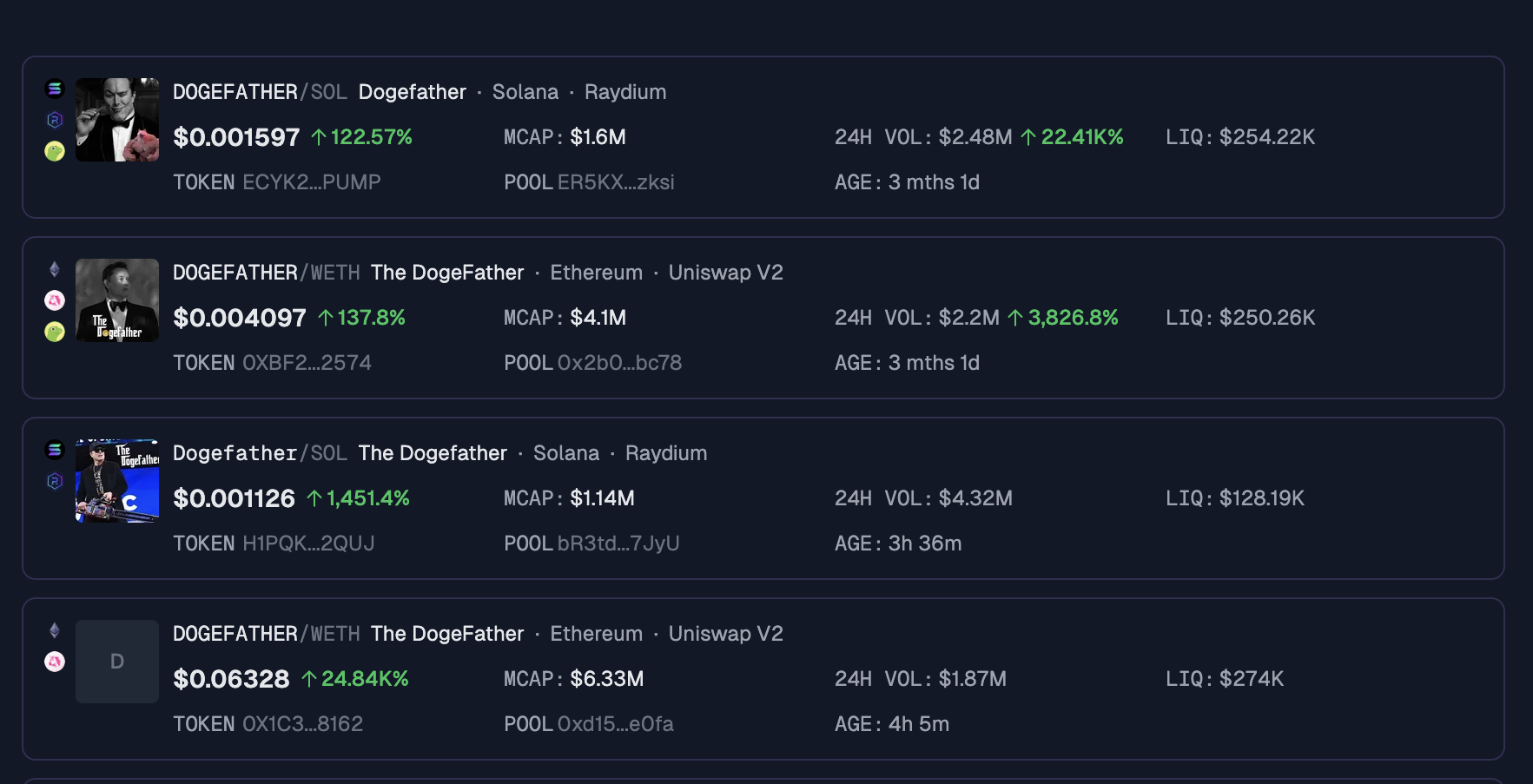This screenshot has height=784, width=1533.
Task: Click the Solana icon on the first DOGEFATHER/SOL card
Action: coord(55,89)
